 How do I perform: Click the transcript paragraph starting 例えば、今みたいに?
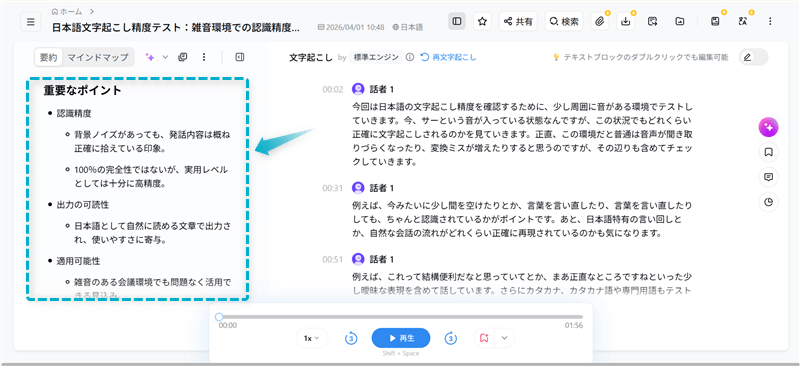[522, 219]
